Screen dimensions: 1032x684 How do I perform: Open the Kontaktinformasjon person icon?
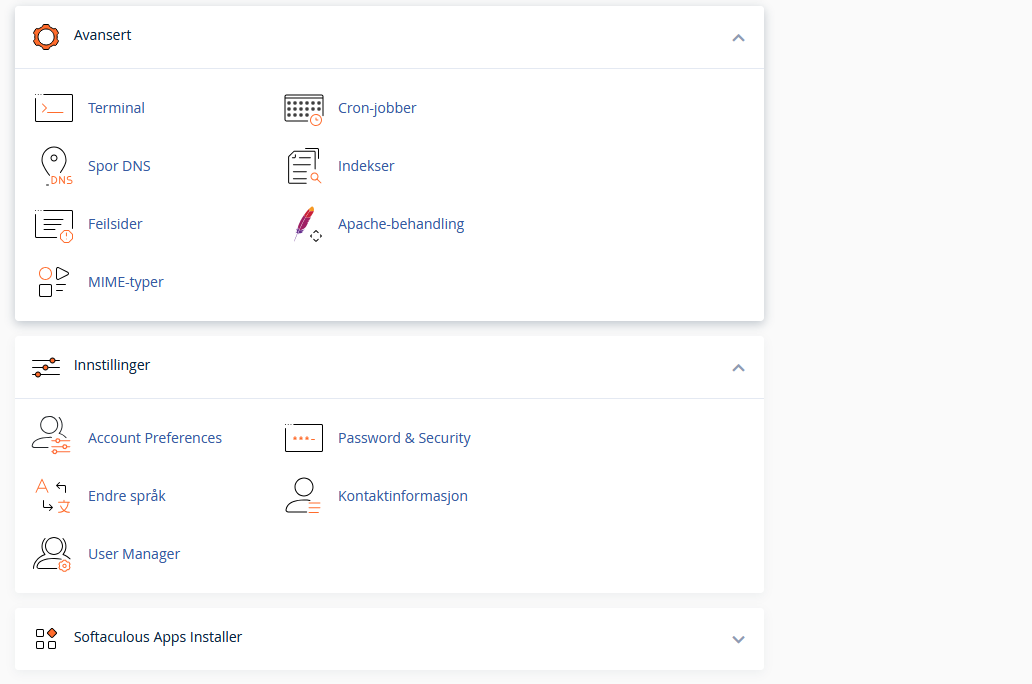pyautogui.click(x=303, y=496)
